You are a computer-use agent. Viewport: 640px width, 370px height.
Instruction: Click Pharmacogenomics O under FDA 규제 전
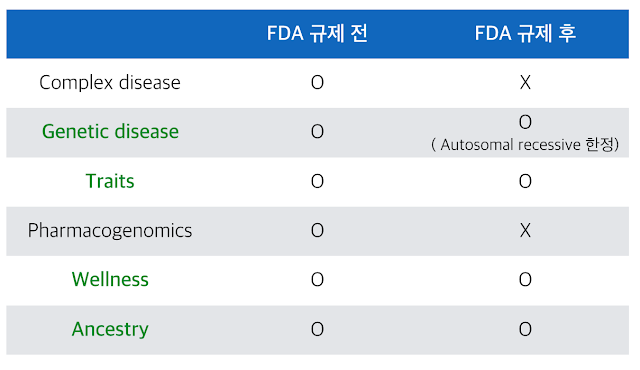[x=317, y=231]
